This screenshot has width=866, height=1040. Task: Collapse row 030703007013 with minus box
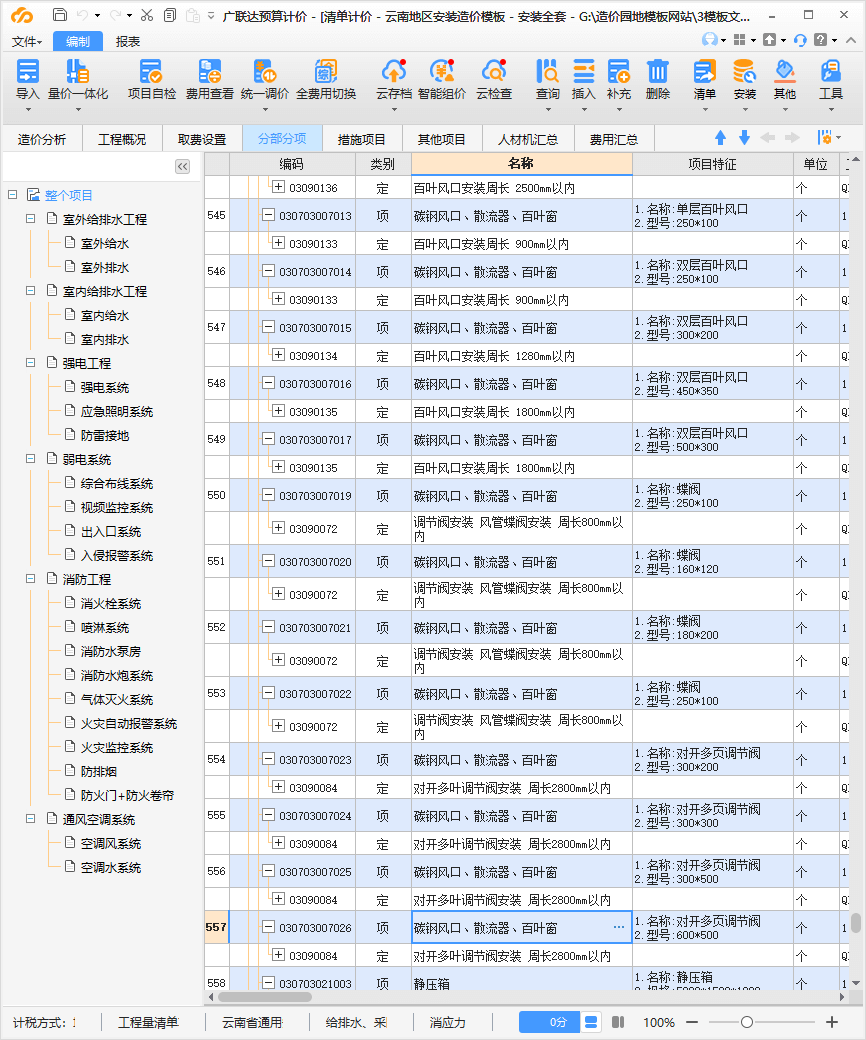pyautogui.click(x=268, y=215)
